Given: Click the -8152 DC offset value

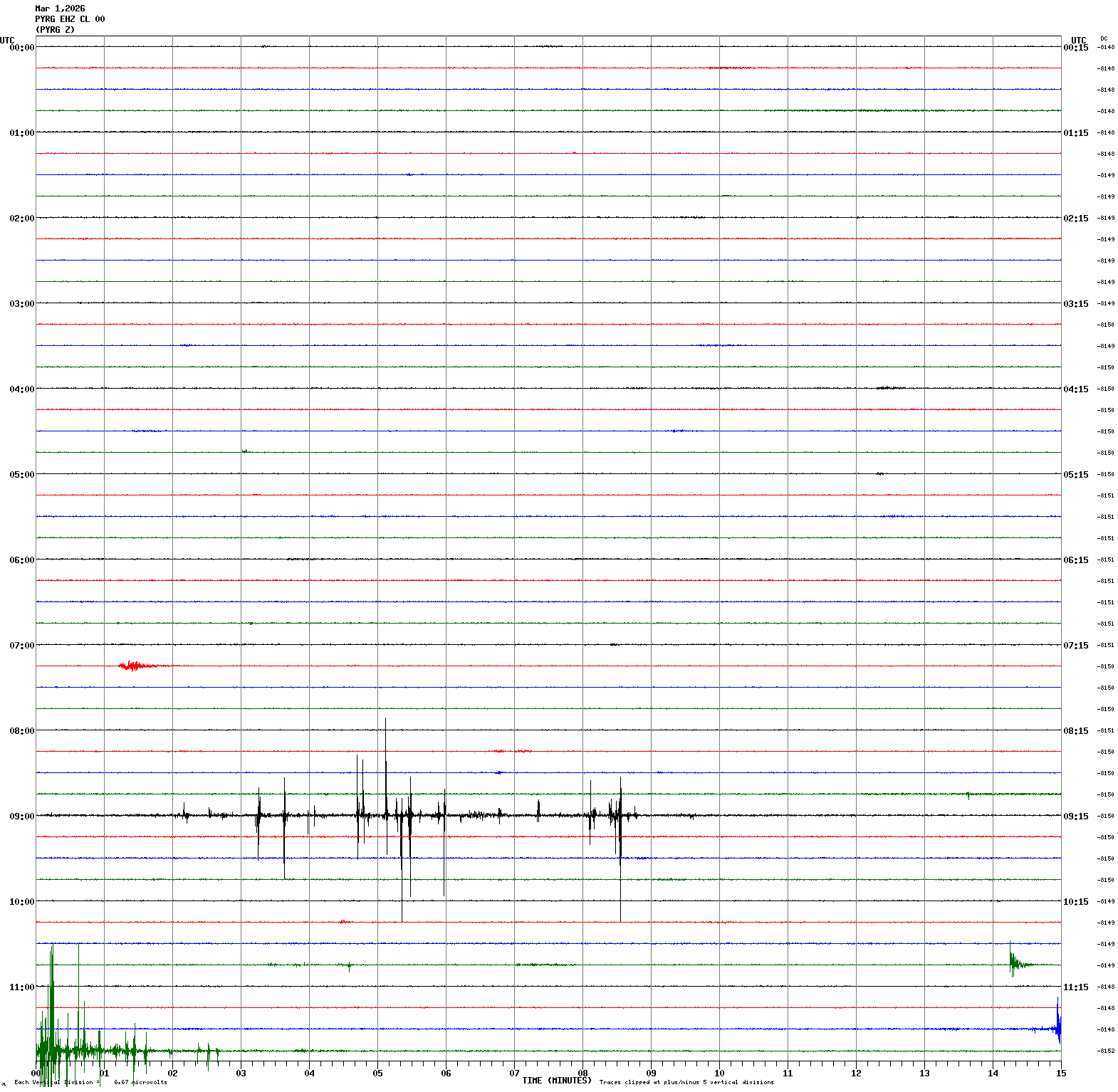Looking at the screenshot, I should click(1107, 1051).
